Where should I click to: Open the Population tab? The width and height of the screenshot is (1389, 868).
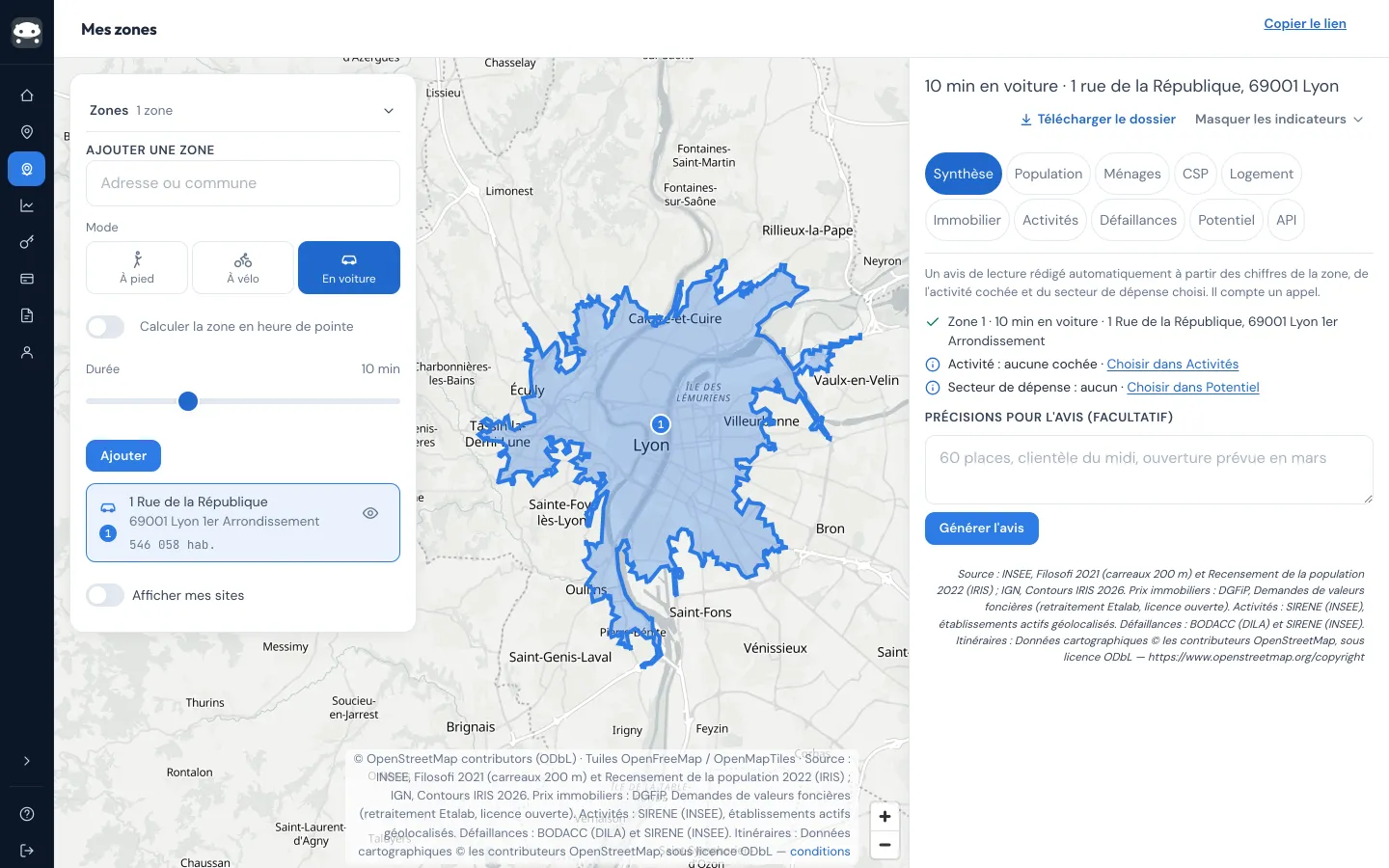[x=1049, y=174]
